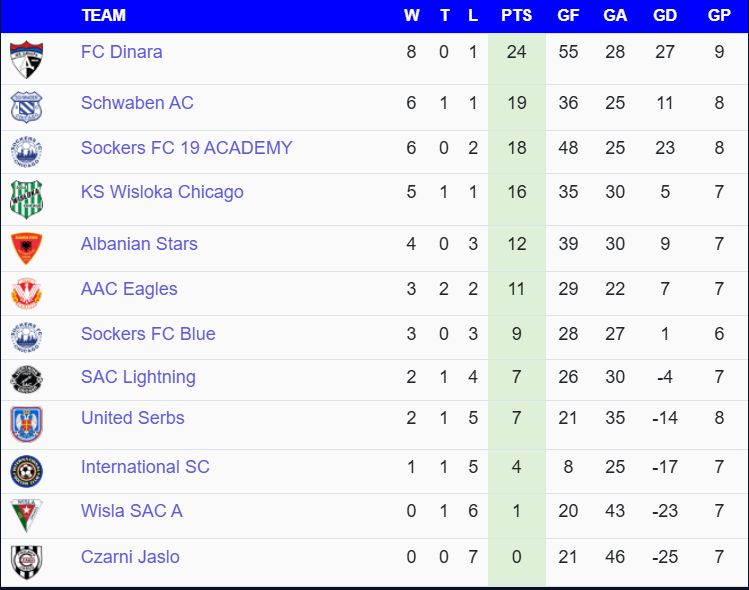Open the Sockers FC 19 ACADEMY link
749x590 pixels.
pyautogui.click(x=186, y=148)
